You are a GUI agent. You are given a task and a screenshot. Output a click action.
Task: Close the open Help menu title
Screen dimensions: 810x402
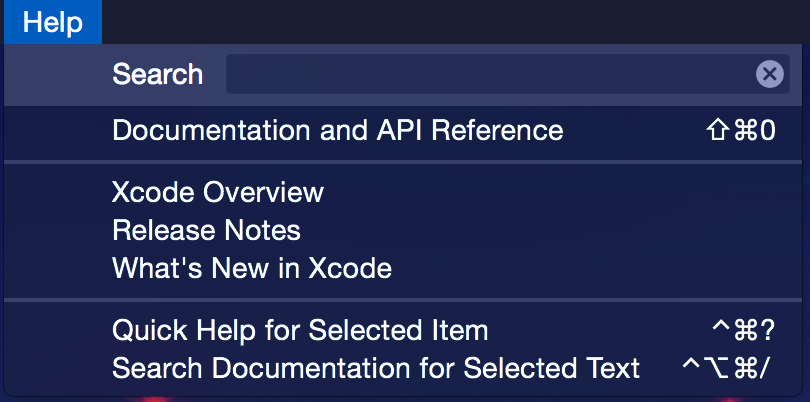pos(52,22)
